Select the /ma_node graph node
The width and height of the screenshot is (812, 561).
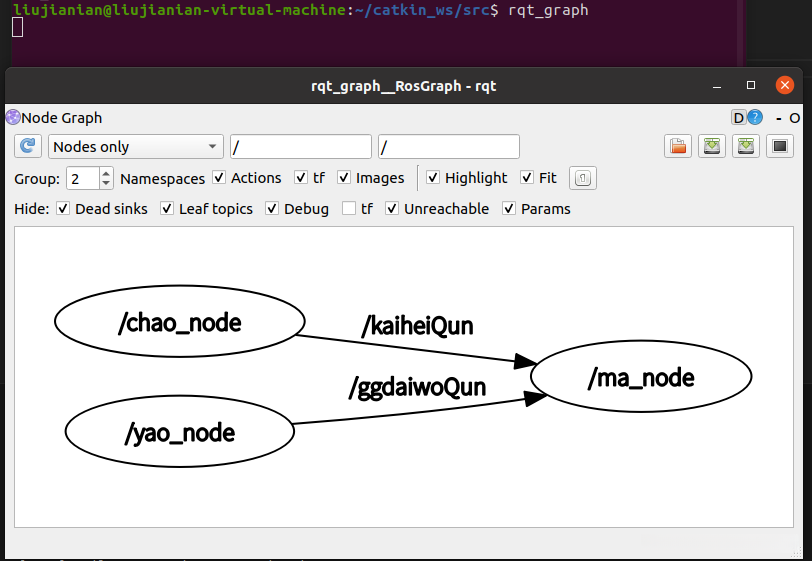pos(641,377)
